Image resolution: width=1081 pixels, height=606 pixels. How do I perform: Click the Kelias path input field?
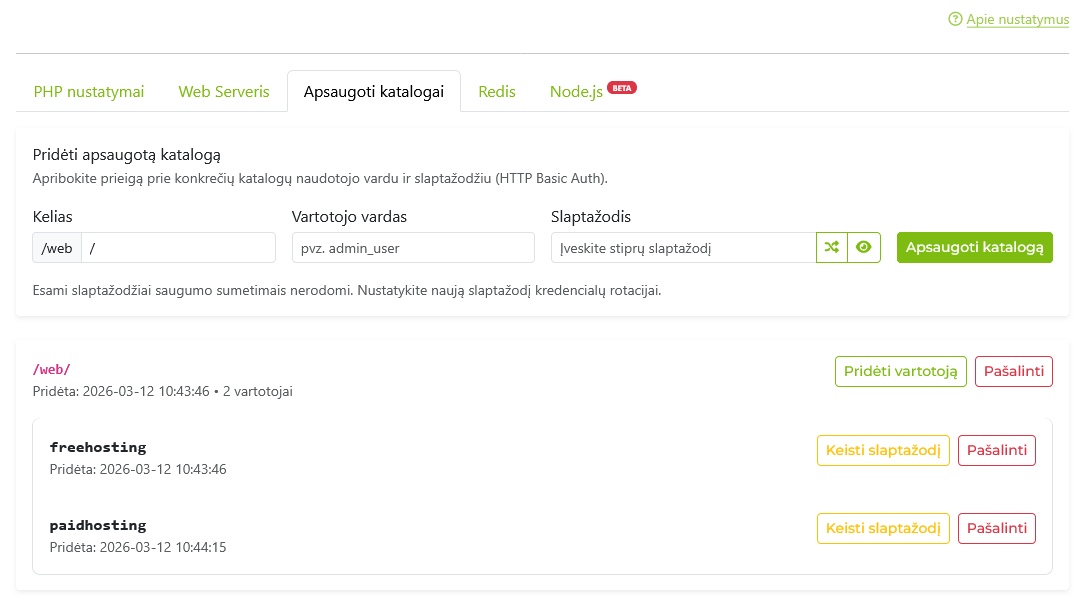tap(178, 248)
